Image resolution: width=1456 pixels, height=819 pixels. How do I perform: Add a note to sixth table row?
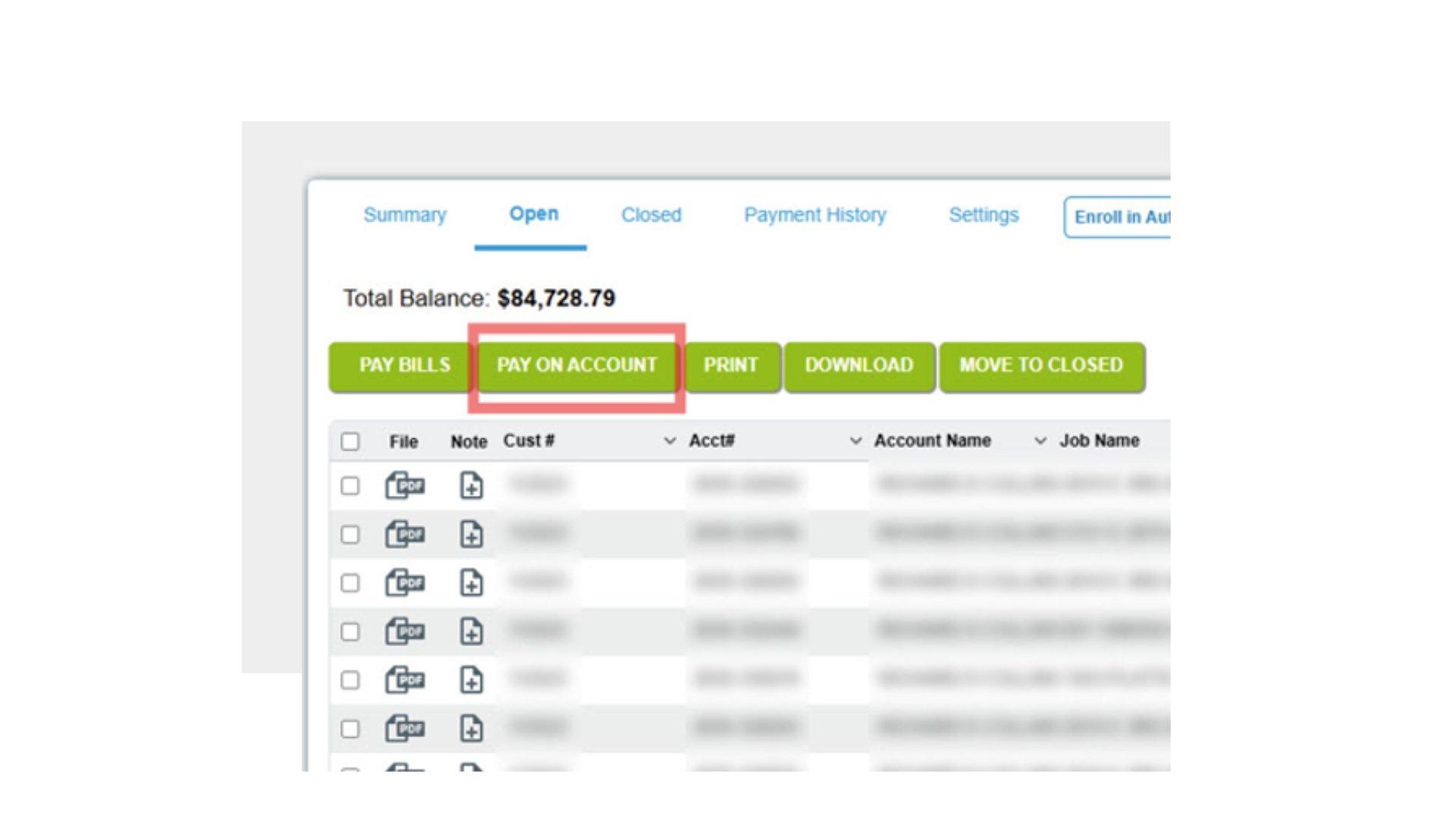click(x=471, y=728)
